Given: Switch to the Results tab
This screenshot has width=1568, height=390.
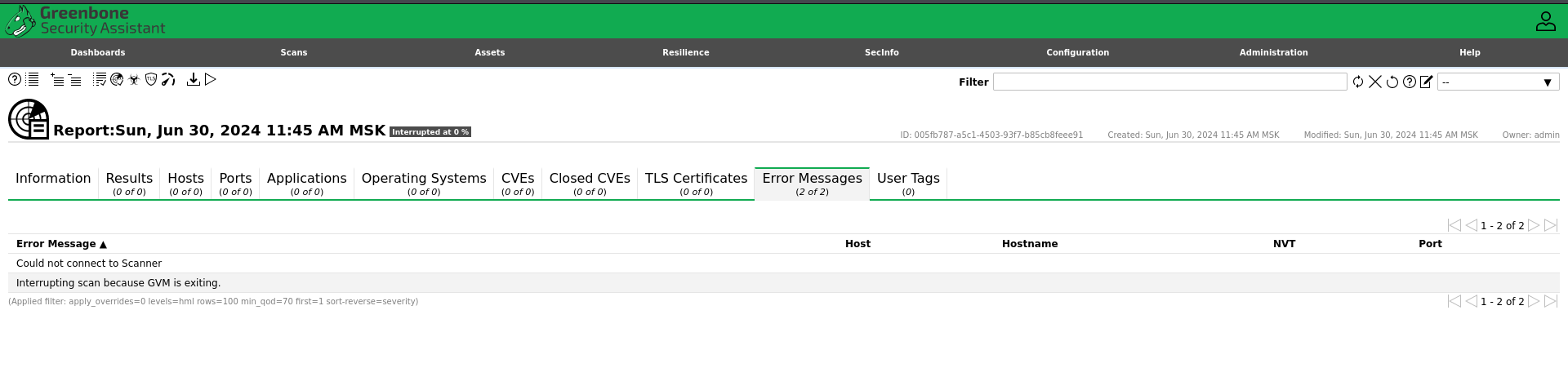Looking at the screenshot, I should 129,184.
